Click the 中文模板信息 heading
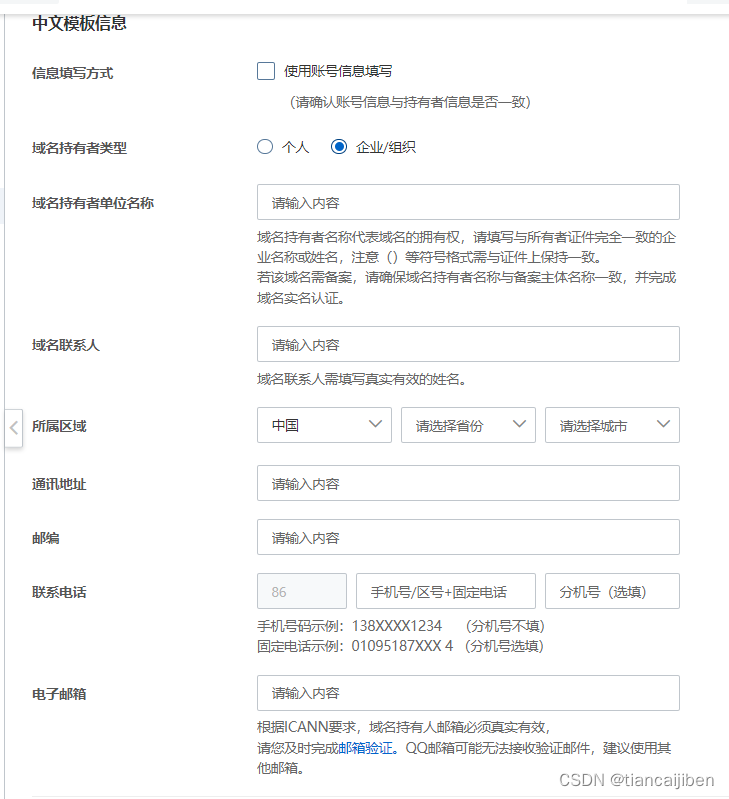Screen dimensions: 729x799 tap(79, 23)
